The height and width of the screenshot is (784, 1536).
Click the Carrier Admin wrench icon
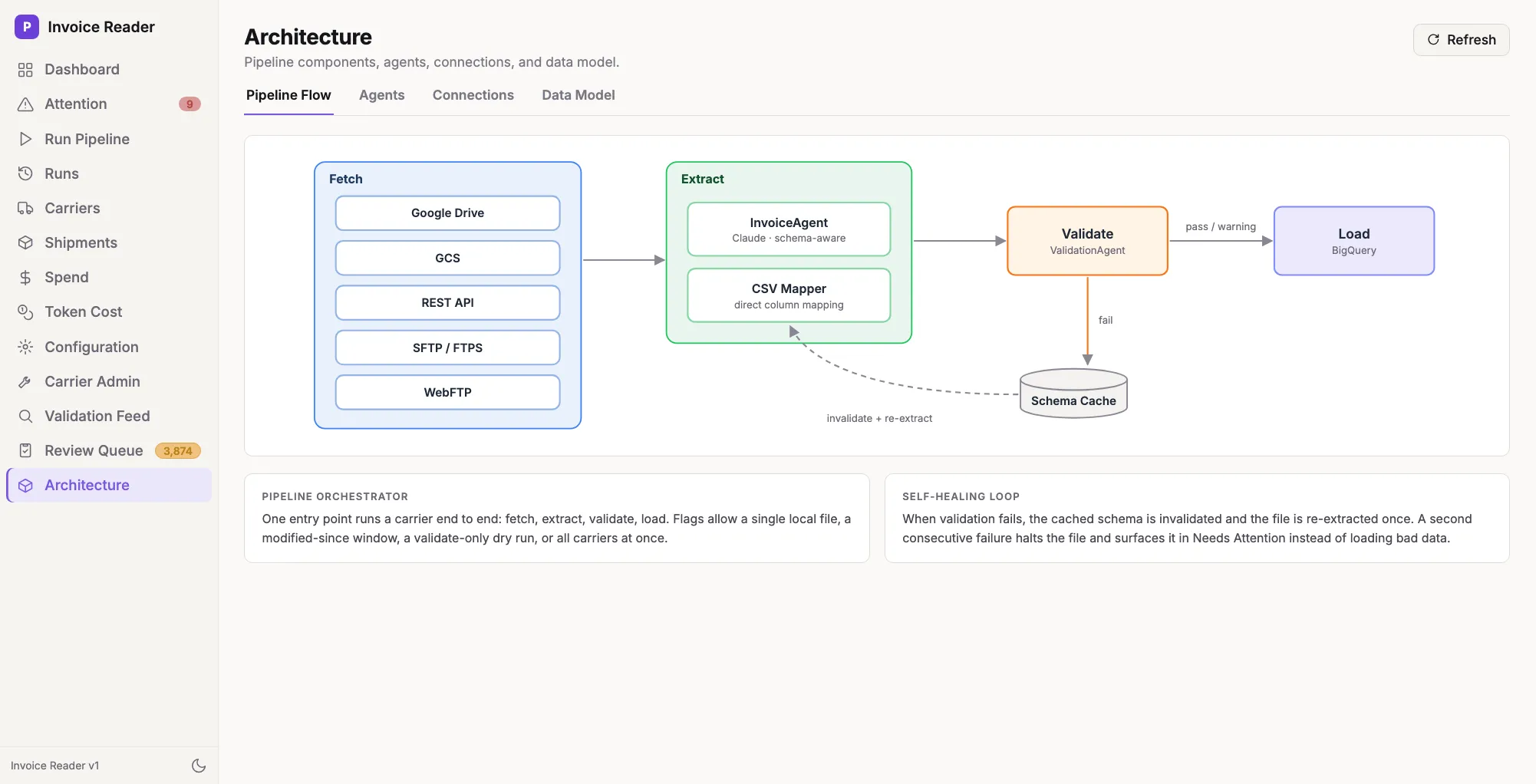tap(25, 381)
